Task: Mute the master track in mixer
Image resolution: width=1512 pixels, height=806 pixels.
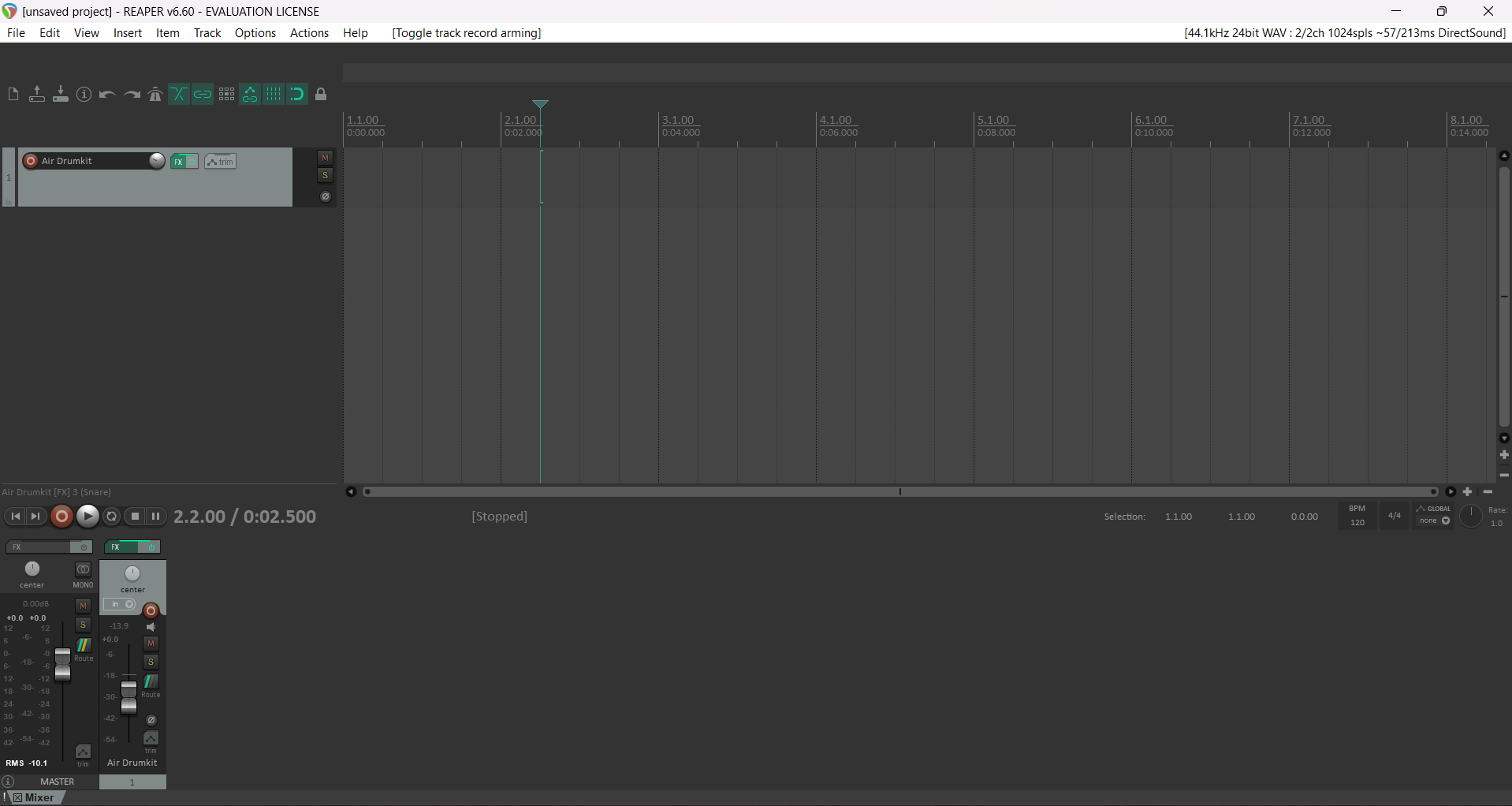Action: pos(83,606)
